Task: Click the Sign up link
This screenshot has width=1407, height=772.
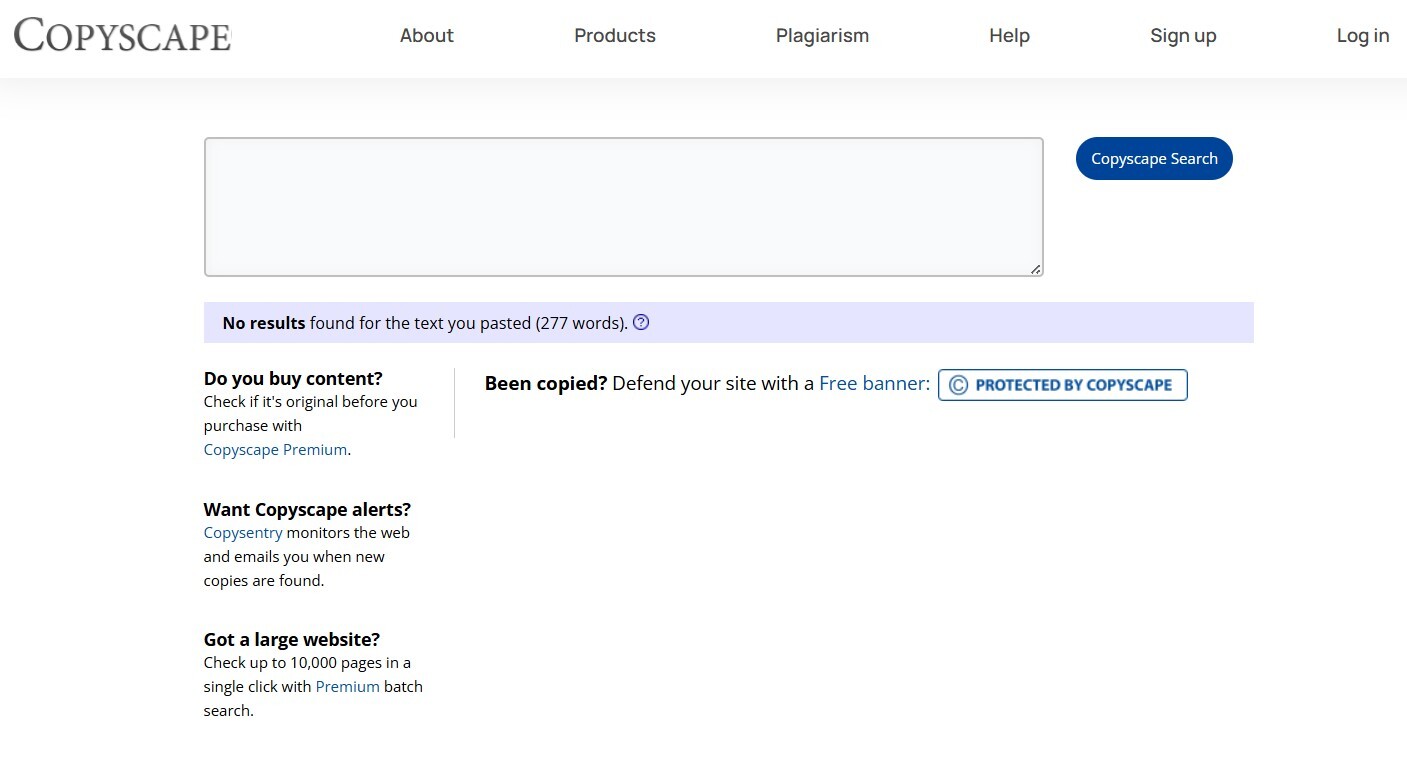Action: [x=1183, y=36]
